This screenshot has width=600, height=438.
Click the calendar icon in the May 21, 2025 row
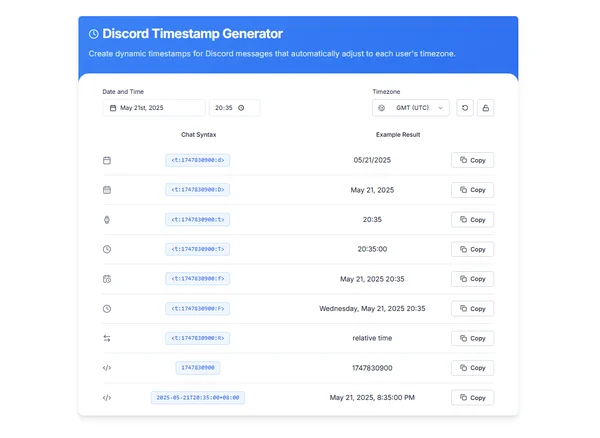107,190
